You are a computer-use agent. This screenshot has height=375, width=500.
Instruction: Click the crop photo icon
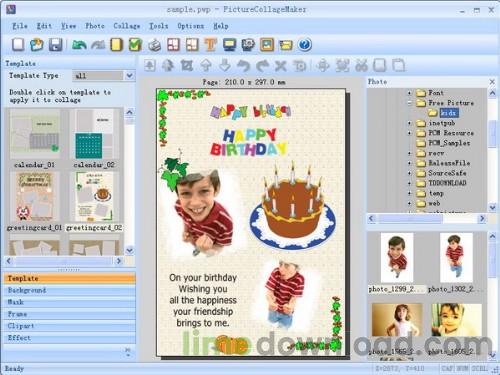pyautogui.click(x=187, y=65)
